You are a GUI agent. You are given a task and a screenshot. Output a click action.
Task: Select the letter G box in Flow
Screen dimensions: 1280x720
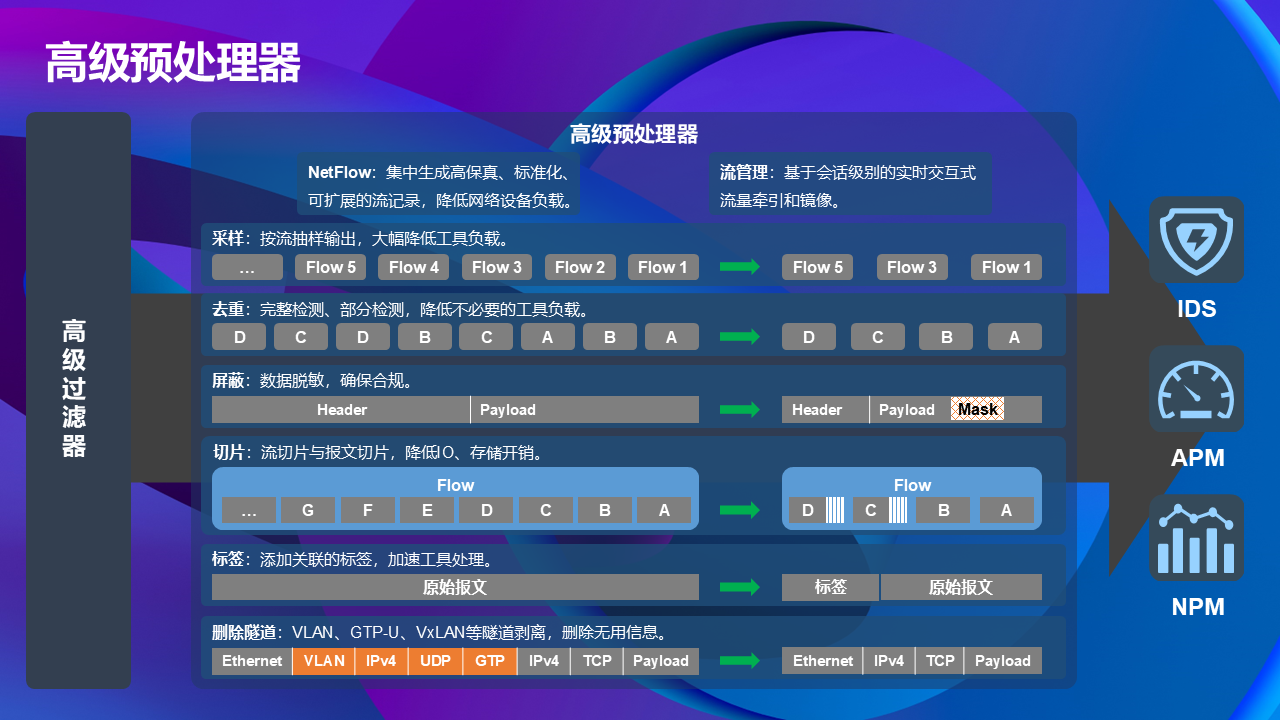click(x=308, y=510)
